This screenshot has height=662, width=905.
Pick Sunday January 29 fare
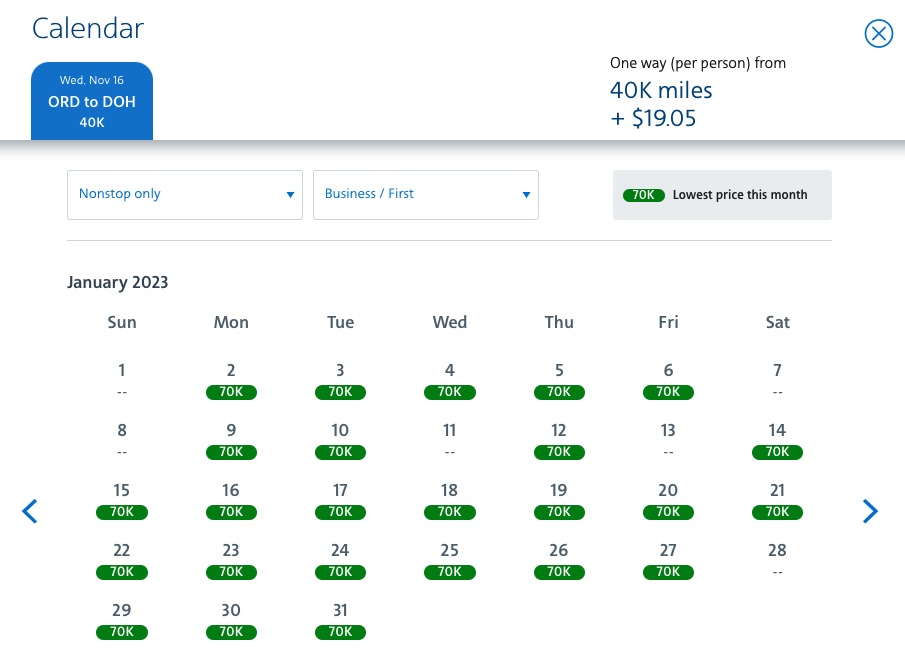point(122,621)
